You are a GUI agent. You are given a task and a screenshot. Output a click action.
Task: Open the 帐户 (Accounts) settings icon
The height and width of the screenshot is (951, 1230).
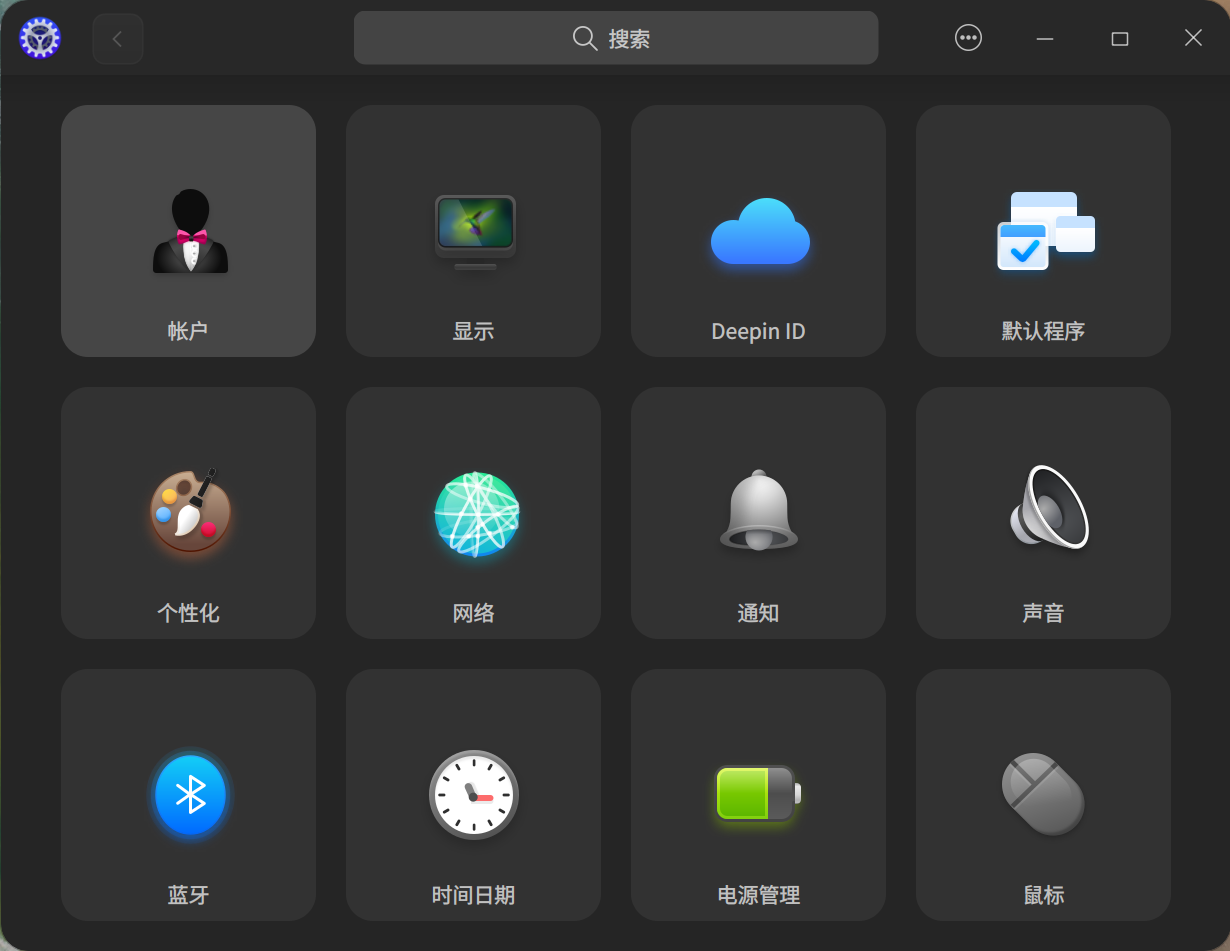(x=189, y=230)
